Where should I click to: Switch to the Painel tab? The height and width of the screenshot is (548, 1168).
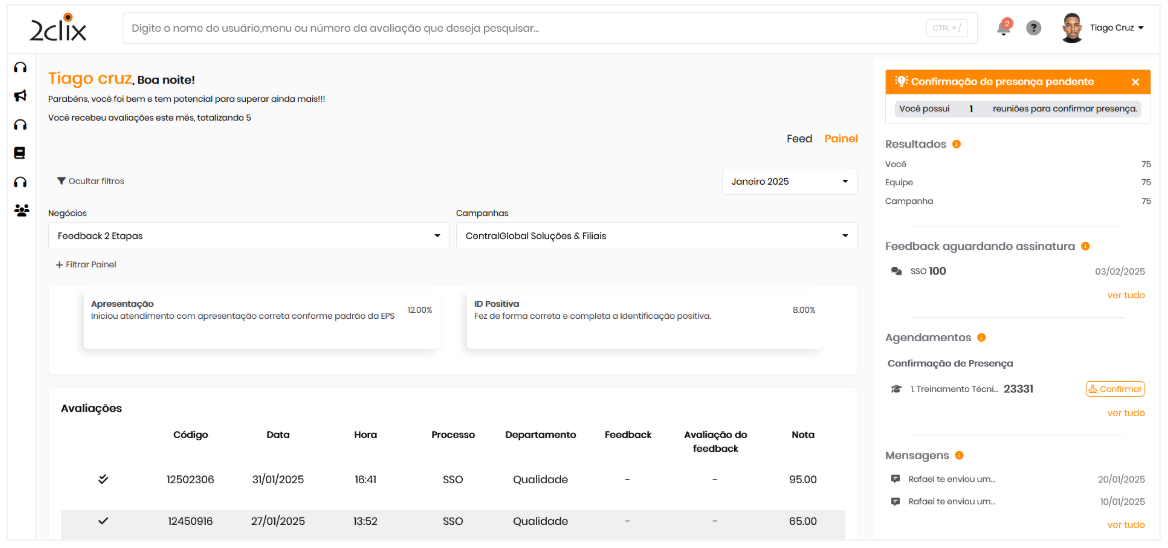pyautogui.click(x=840, y=139)
